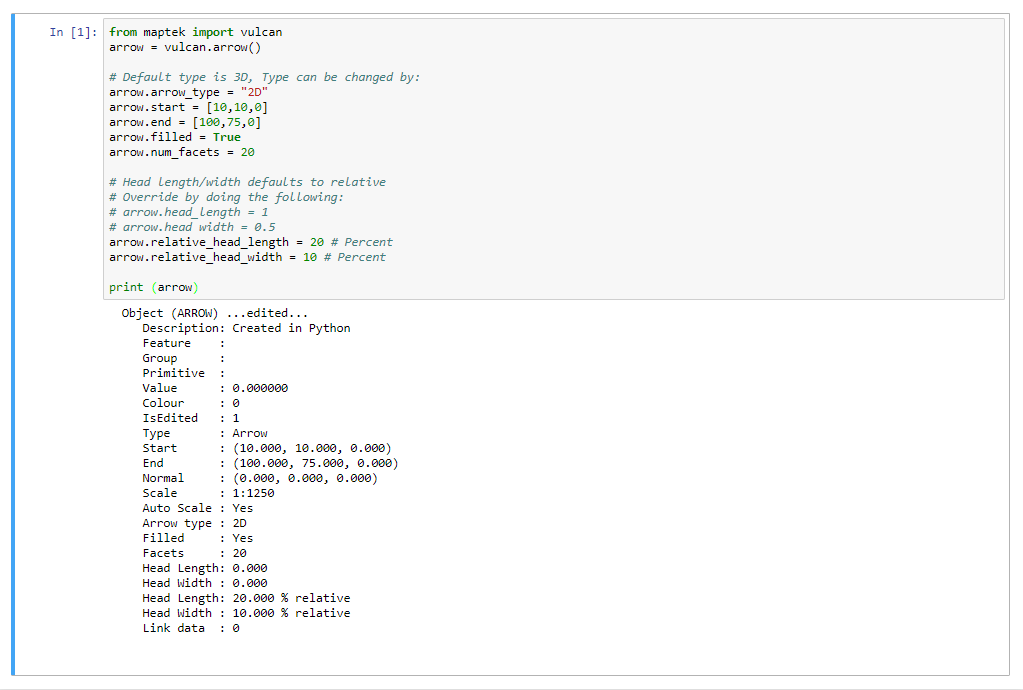The height and width of the screenshot is (690, 1023).
Task: Click the 'Primitive' output row
Action: (183, 373)
